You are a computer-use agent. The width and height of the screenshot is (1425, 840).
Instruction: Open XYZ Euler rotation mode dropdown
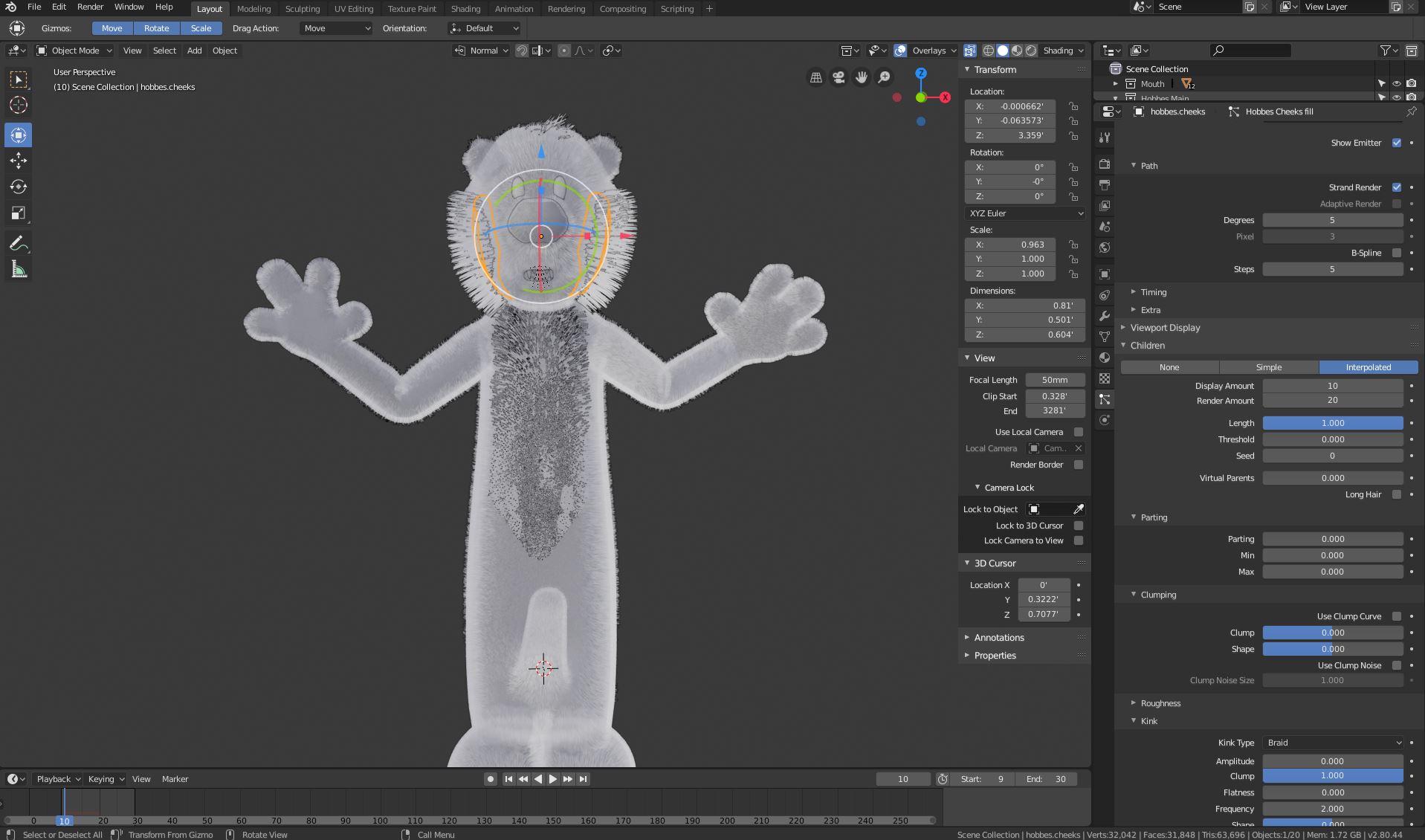coord(1025,213)
